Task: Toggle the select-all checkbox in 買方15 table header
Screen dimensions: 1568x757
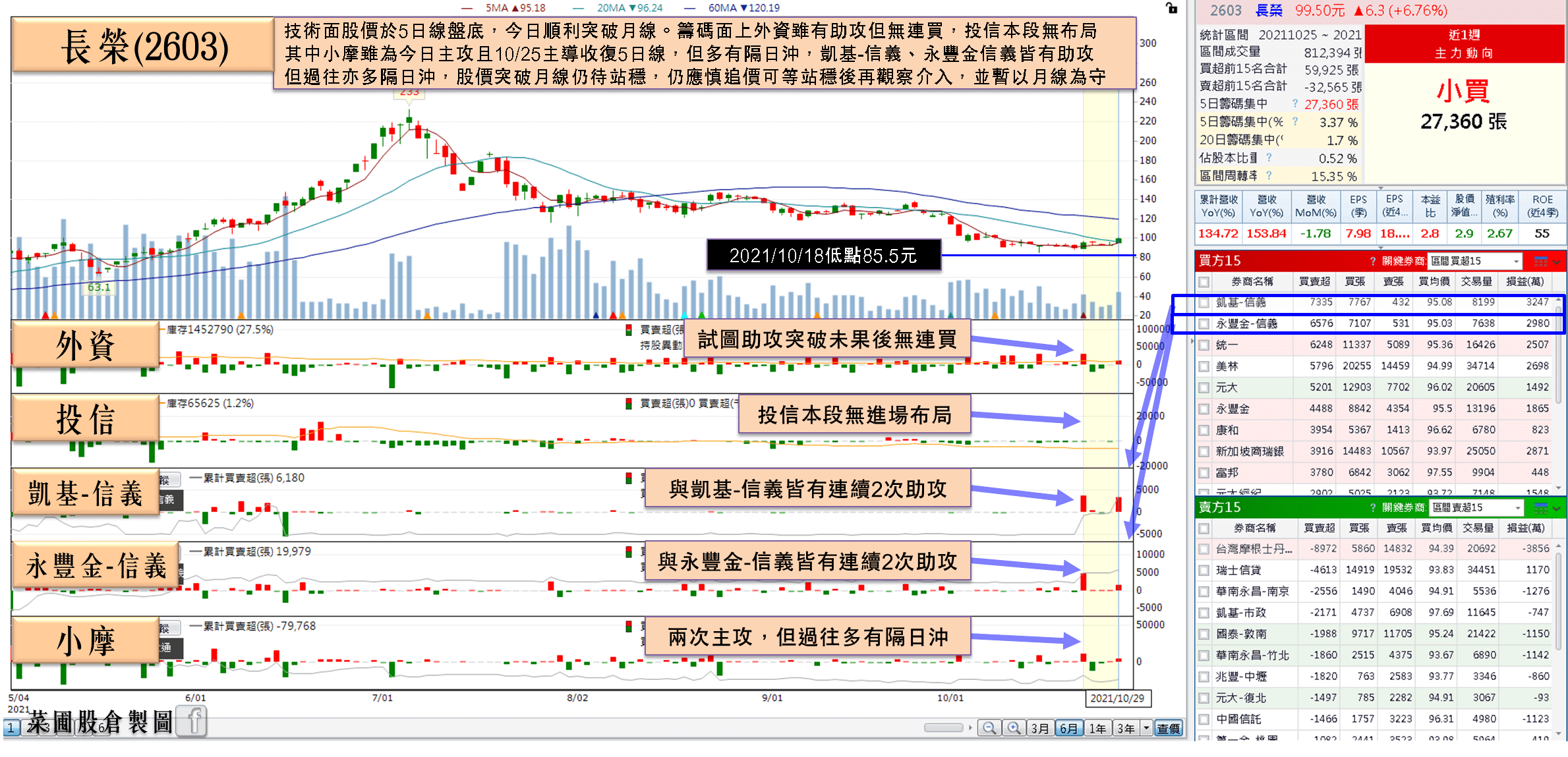Action: [x=1205, y=282]
